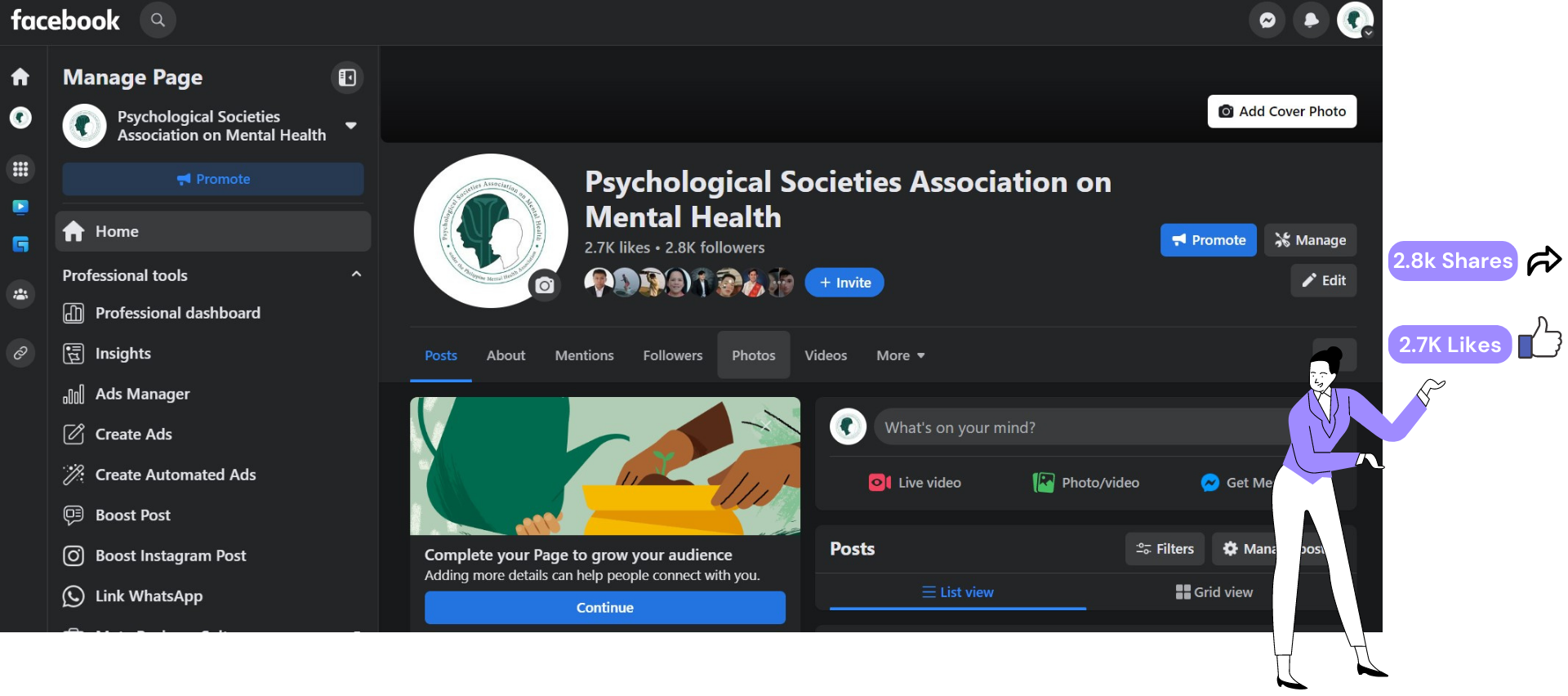Open the notifications bell
This screenshot has height=696, width=1568.
click(1312, 20)
